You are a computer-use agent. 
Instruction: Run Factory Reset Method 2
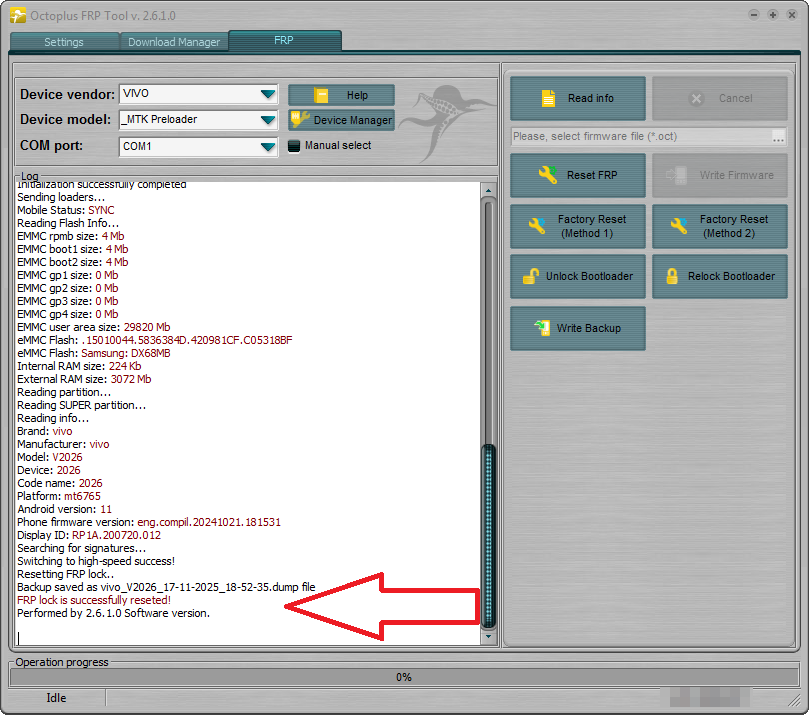tap(720, 226)
